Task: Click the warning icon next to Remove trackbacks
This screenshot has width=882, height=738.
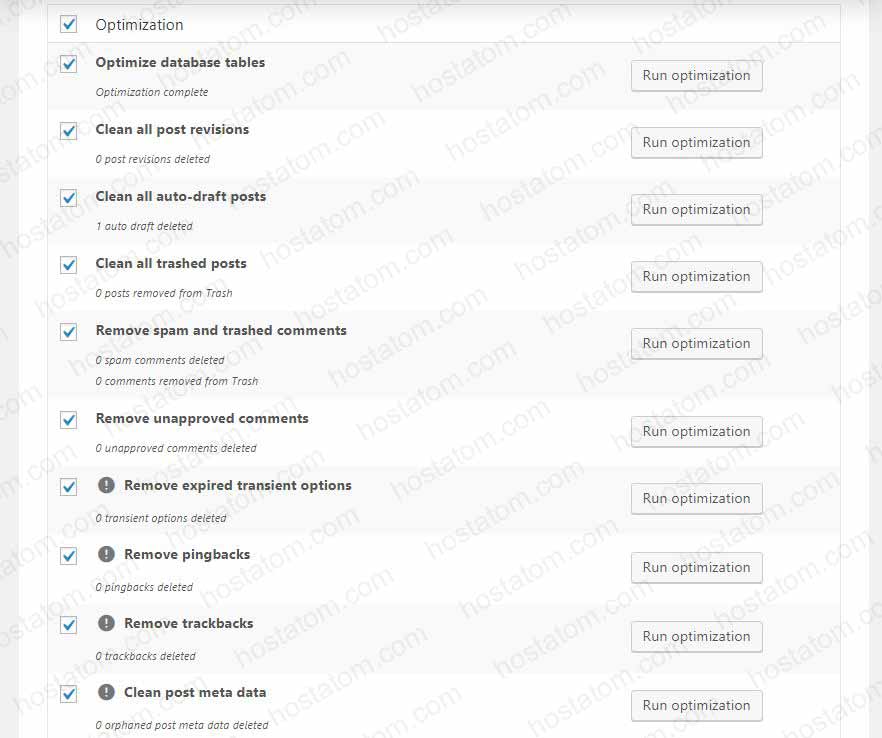Action: [x=106, y=624]
